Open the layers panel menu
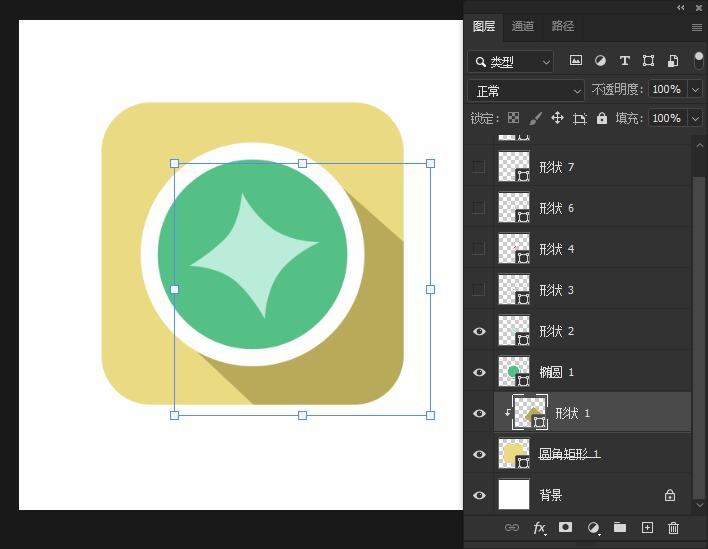This screenshot has height=549, width=708. coord(696,28)
